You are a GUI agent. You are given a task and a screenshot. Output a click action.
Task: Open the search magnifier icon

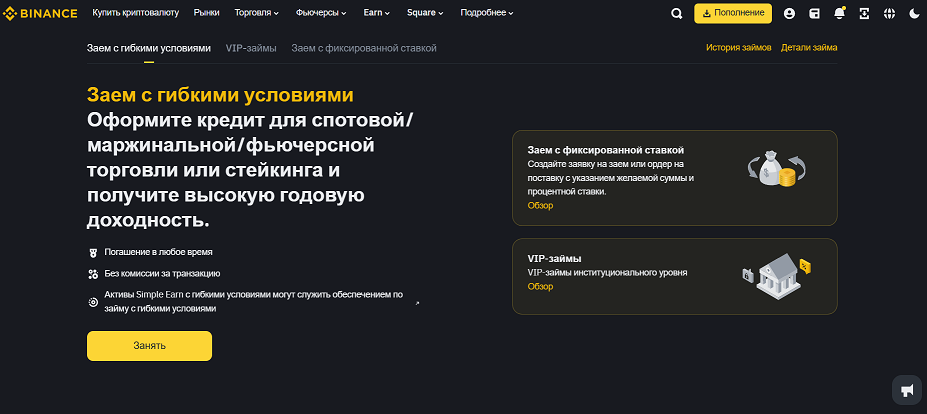point(677,14)
